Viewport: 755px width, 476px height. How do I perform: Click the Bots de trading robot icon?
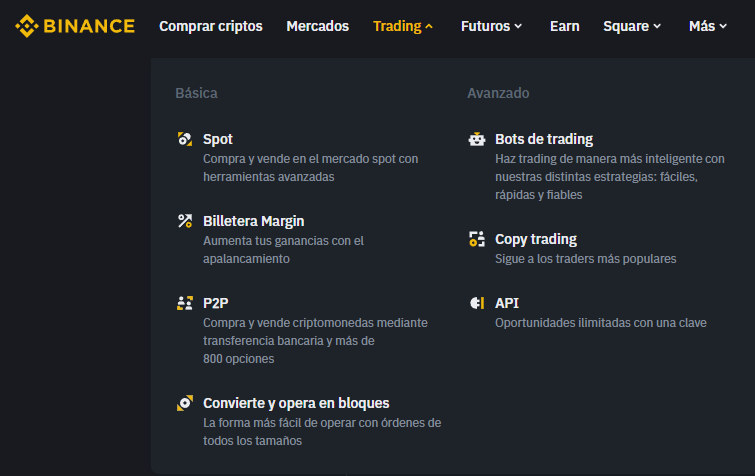(x=477, y=140)
